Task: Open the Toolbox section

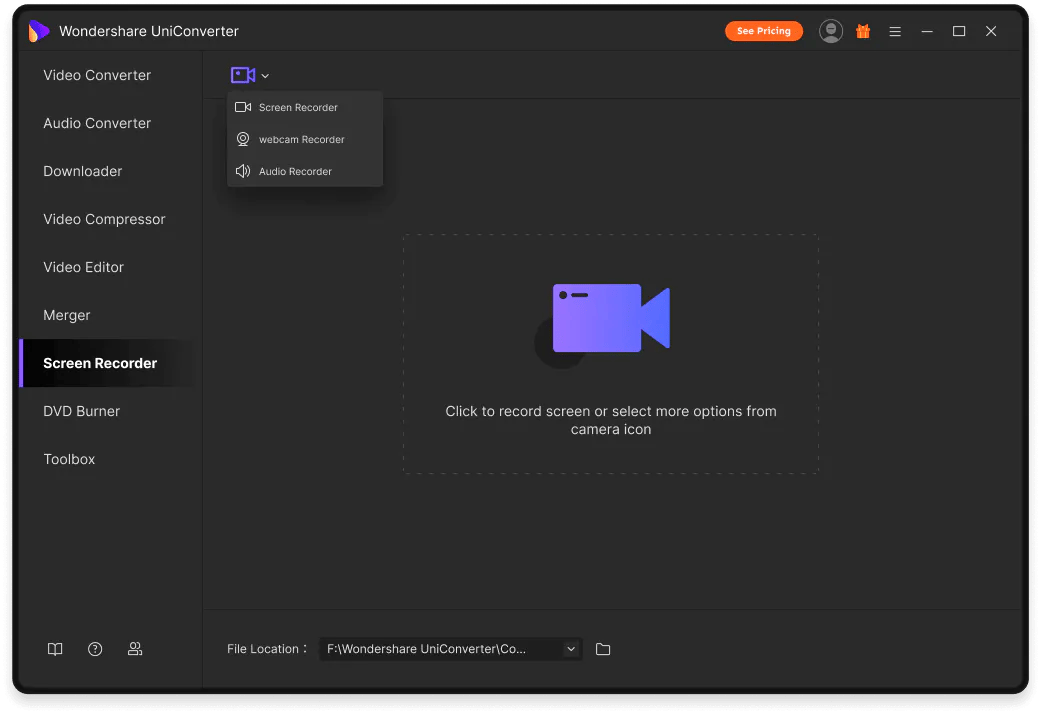Action: point(69,459)
